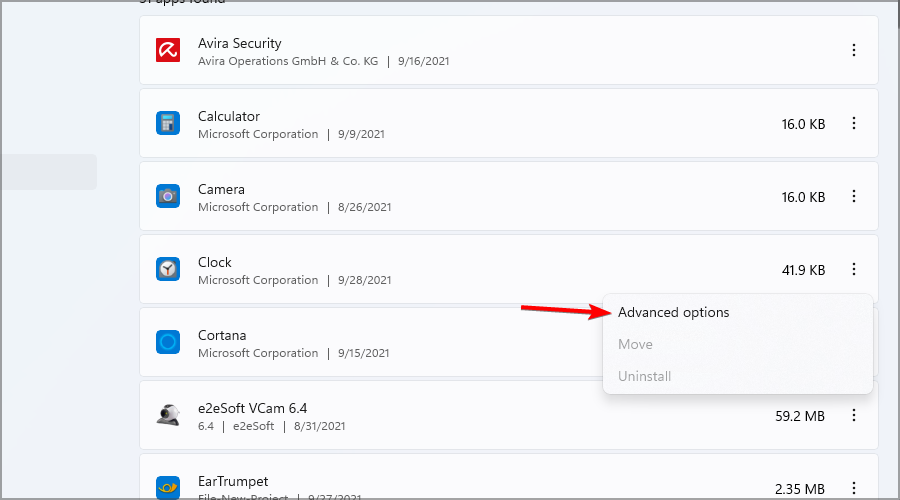Open three-dot menu for Avira Security
Viewport: 900px width, 500px height.
854,50
